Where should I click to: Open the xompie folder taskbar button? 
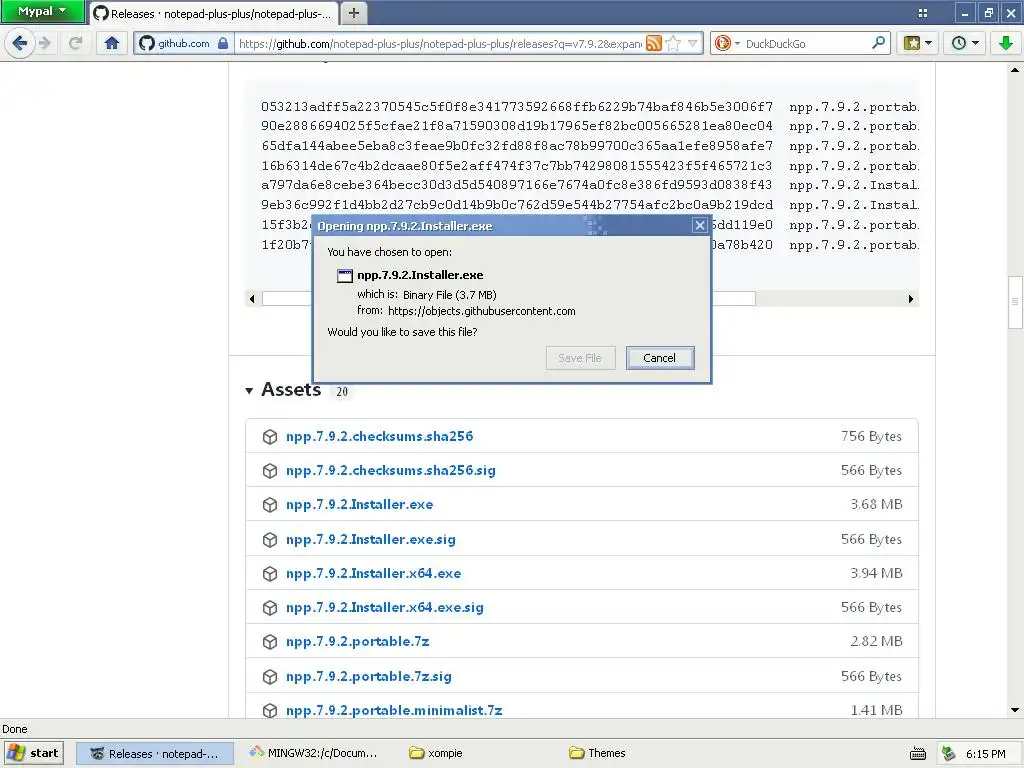pos(436,753)
